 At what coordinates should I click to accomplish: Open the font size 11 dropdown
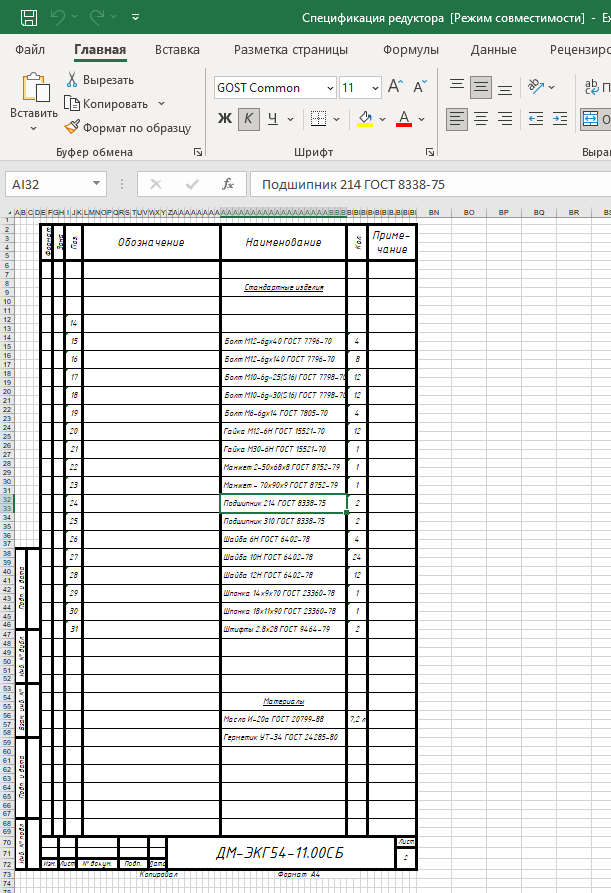pyautogui.click(x=375, y=88)
